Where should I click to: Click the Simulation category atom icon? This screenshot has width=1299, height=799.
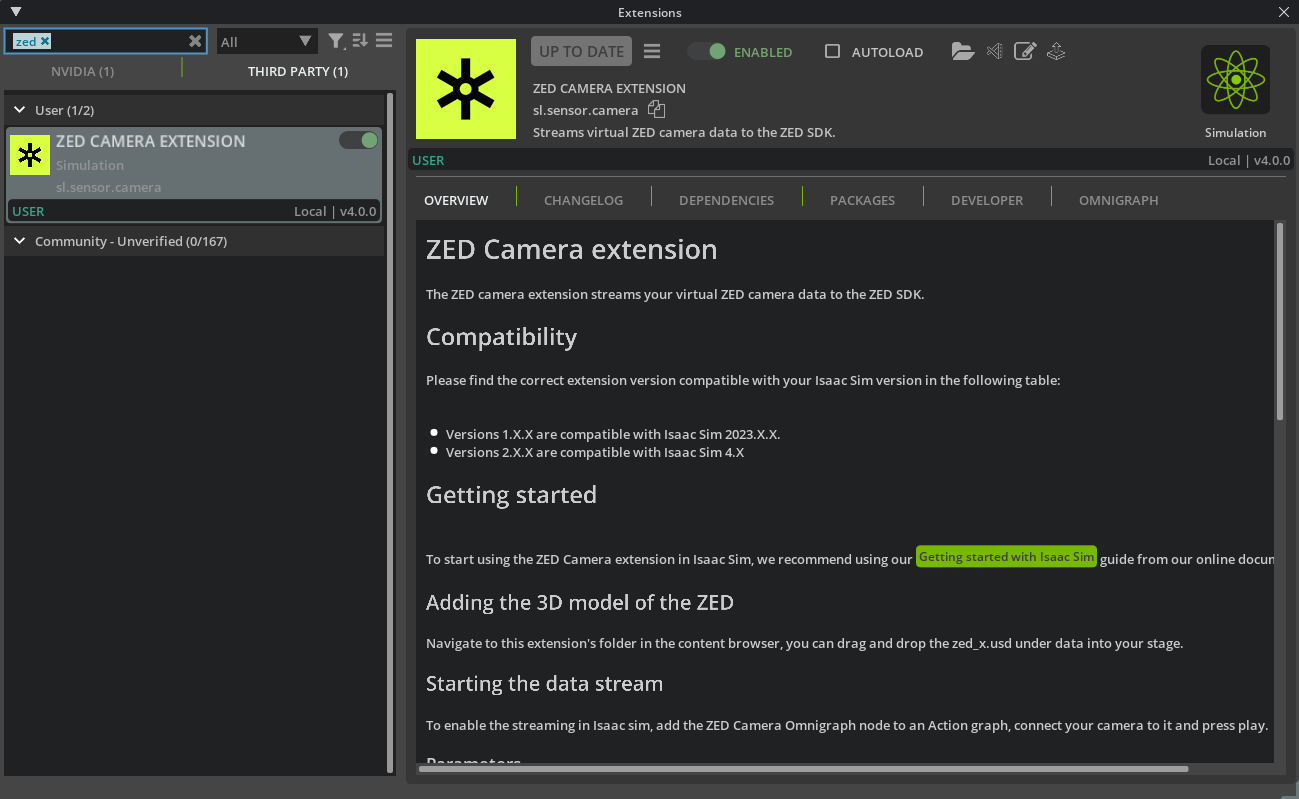click(x=1235, y=79)
